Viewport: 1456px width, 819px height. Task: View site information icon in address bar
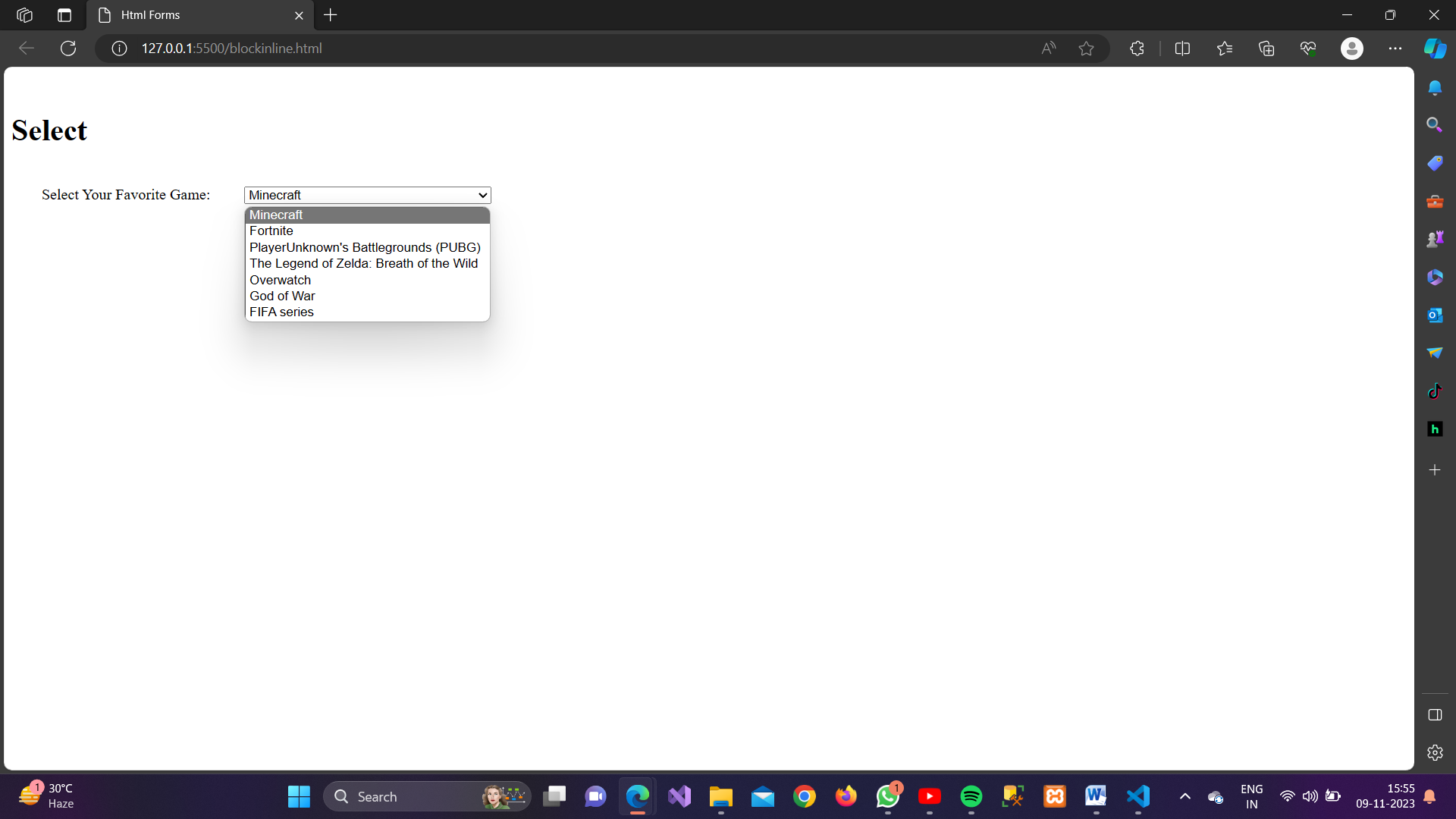point(119,49)
